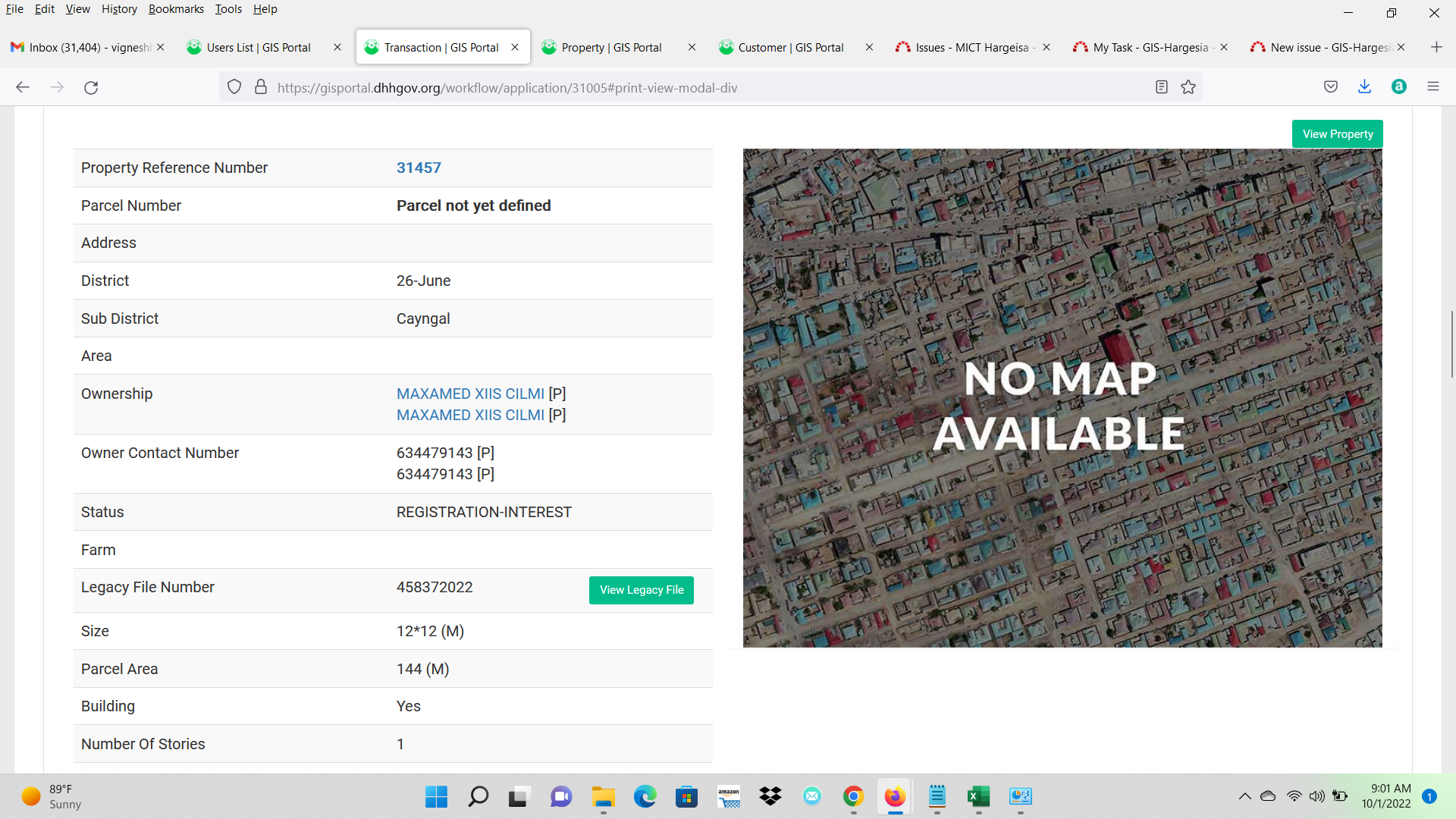This screenshot has width=1456, height=819.
Task: Click the page vertical scrollbar thumb
Action: point(1452,344)
